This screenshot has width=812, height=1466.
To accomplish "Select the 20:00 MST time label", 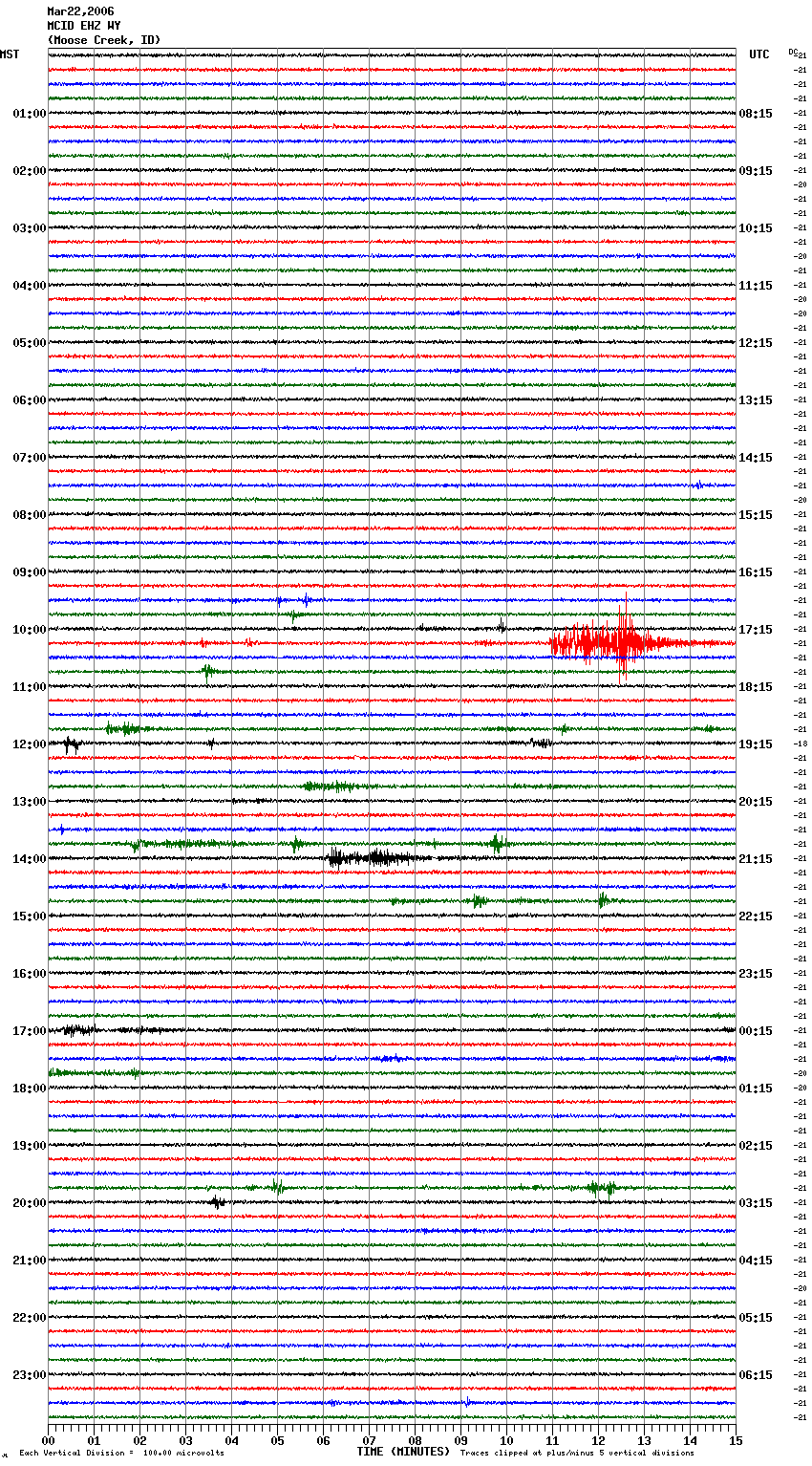I will pos(30,1203).
